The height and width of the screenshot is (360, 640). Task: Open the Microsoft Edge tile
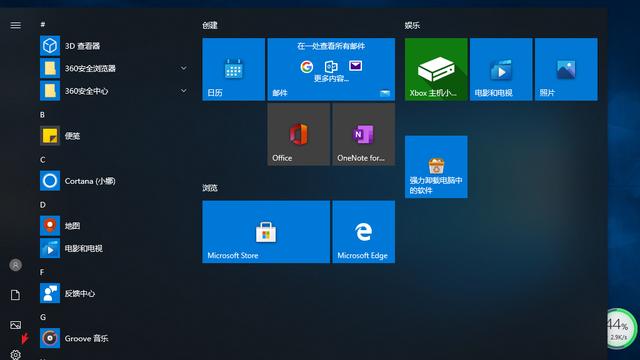(x=364, y=232)
